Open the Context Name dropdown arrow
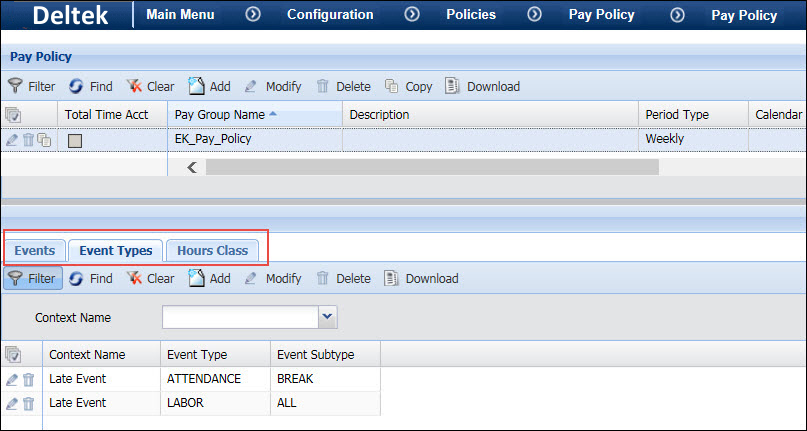 pyautogui.click(x=327, y=317)
